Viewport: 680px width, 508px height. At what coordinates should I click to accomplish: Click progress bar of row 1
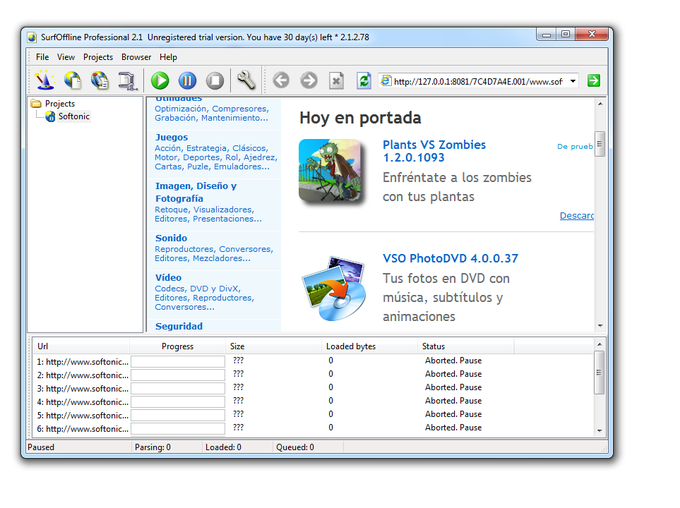(x=178, y=361)
